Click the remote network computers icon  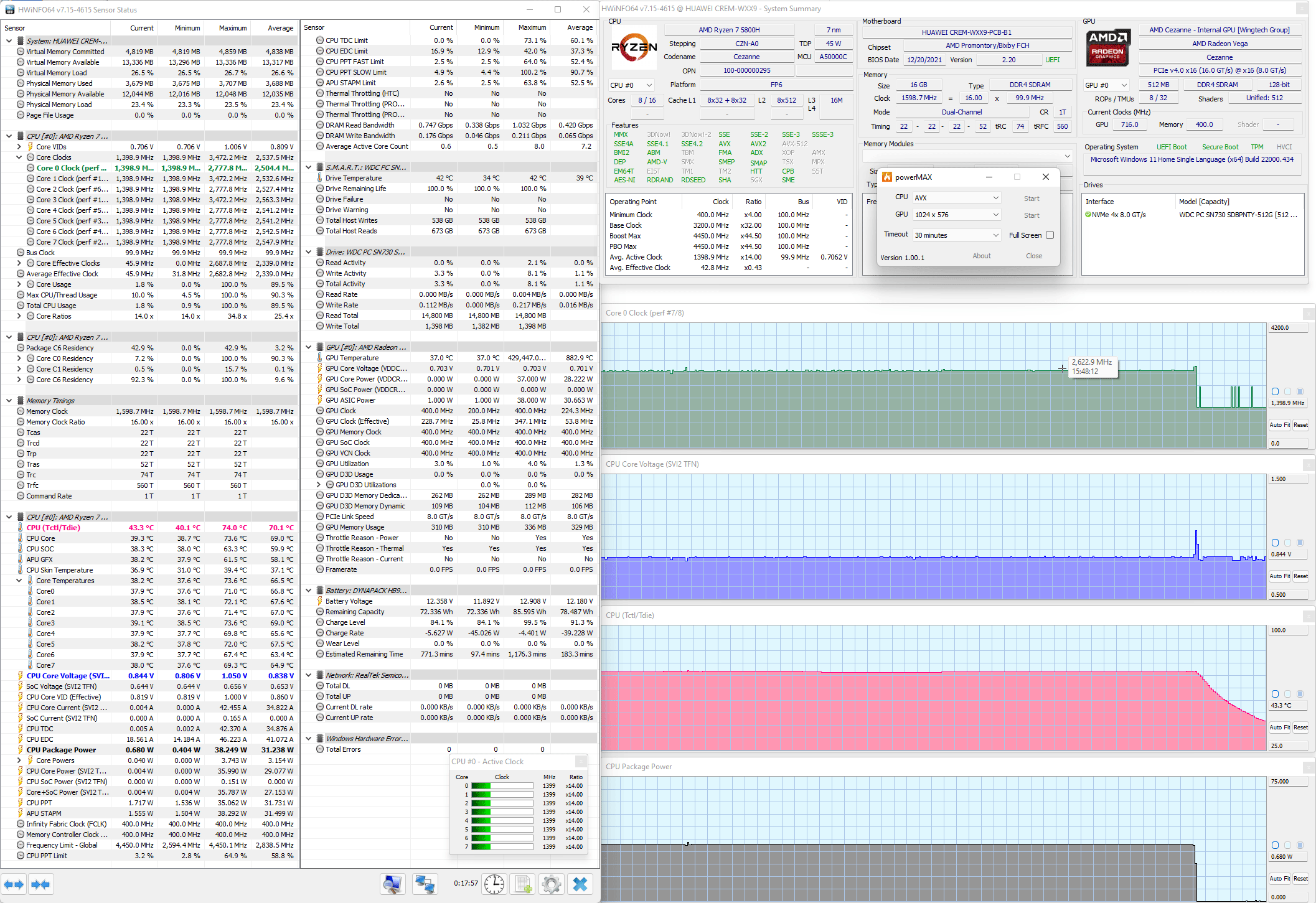point(425,884)
